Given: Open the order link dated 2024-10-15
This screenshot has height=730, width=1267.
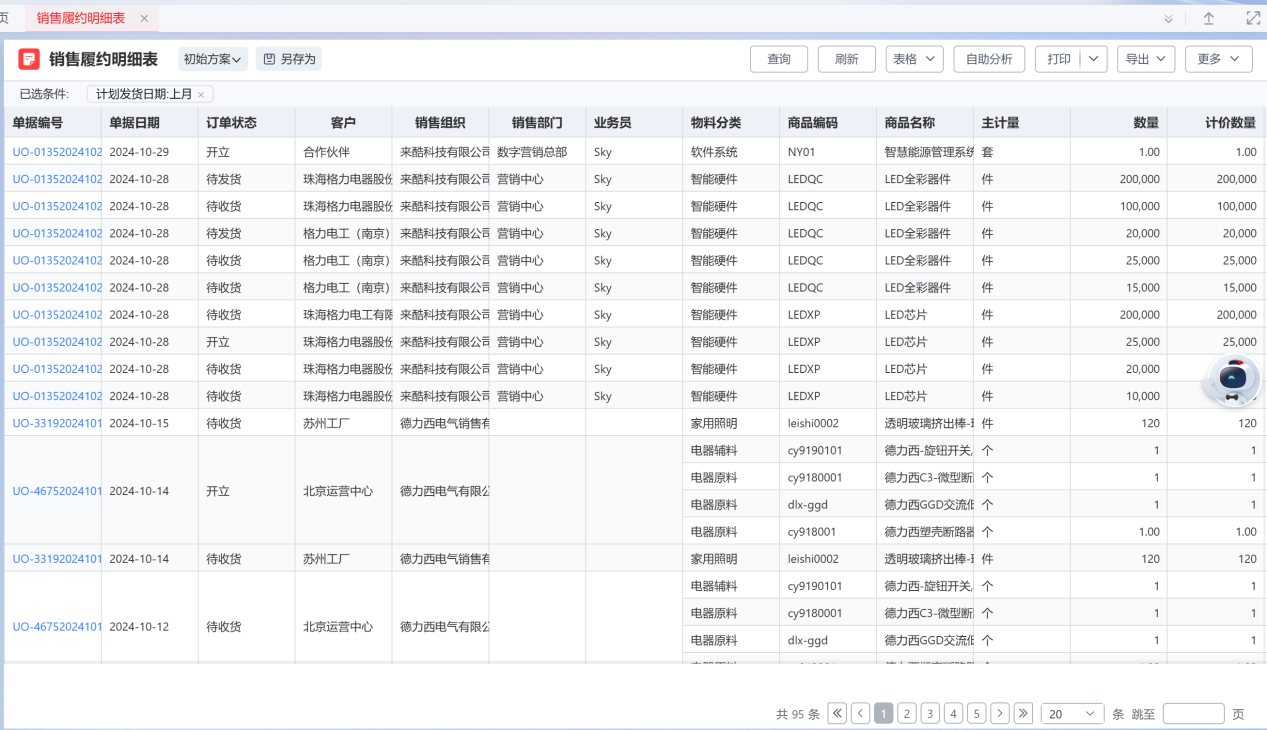Looking at the screenshot, I should [57, 423].
